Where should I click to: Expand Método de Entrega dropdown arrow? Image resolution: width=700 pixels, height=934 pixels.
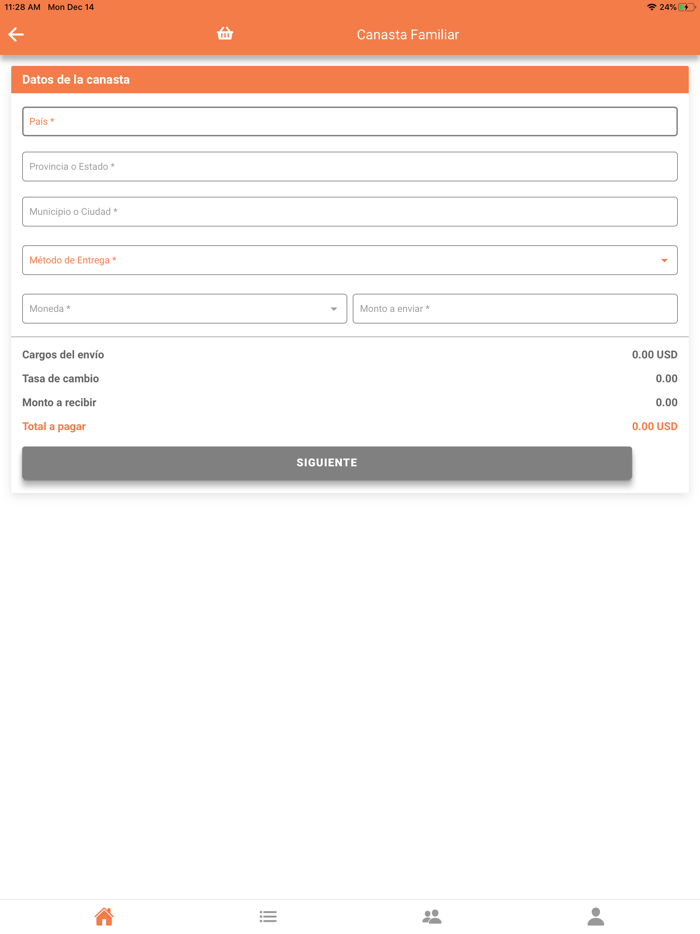pos(664,261)
